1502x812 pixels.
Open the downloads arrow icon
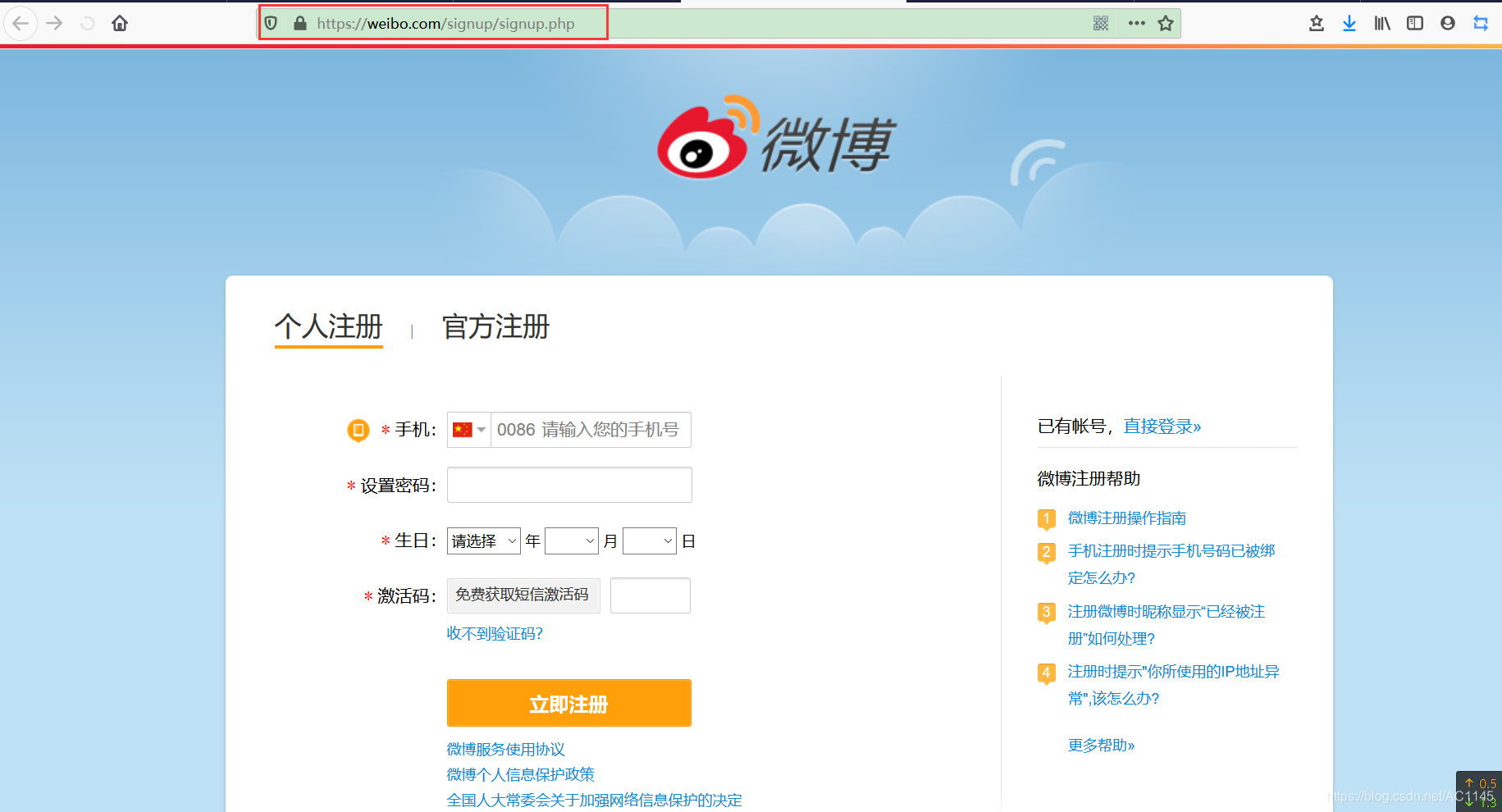pos(1349,23)
